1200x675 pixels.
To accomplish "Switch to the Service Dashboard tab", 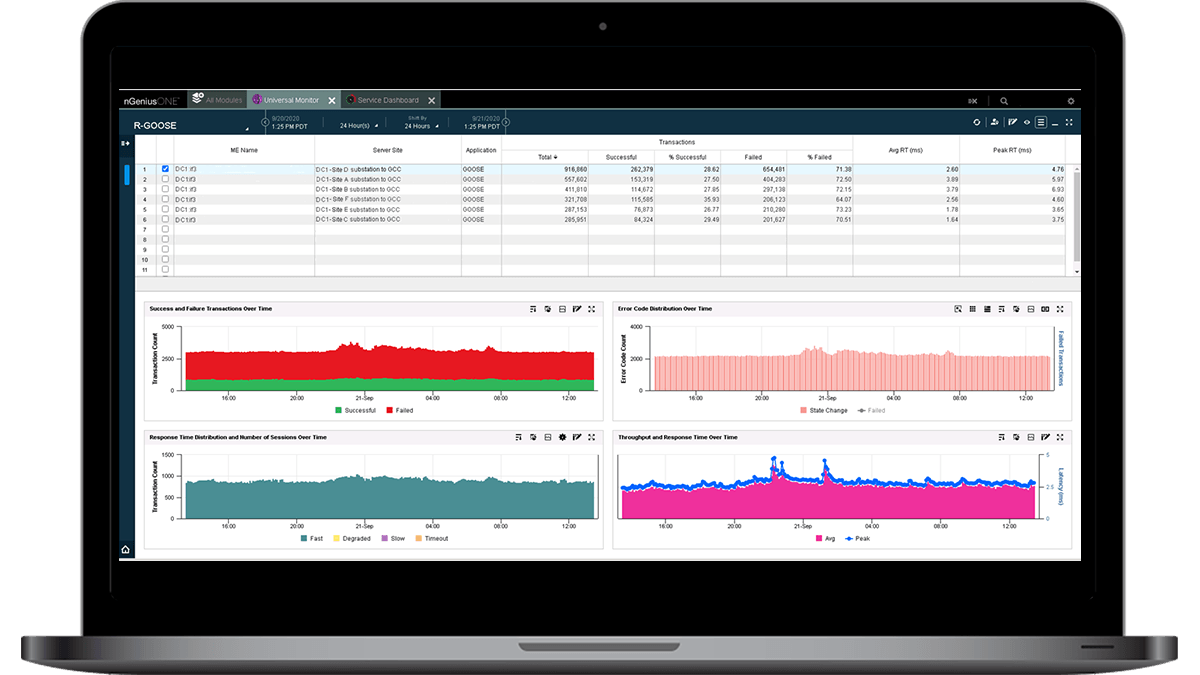I will (390, 99).
